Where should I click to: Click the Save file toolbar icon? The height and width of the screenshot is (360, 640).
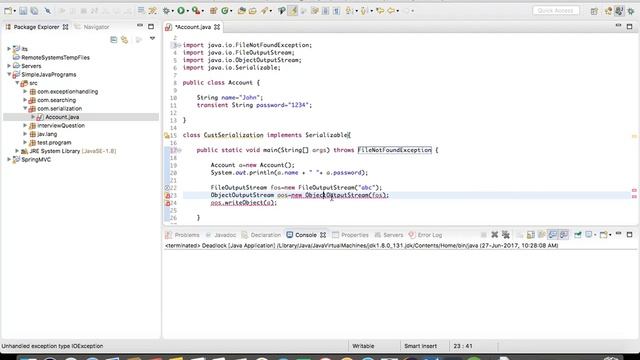(x=23, y=11)
